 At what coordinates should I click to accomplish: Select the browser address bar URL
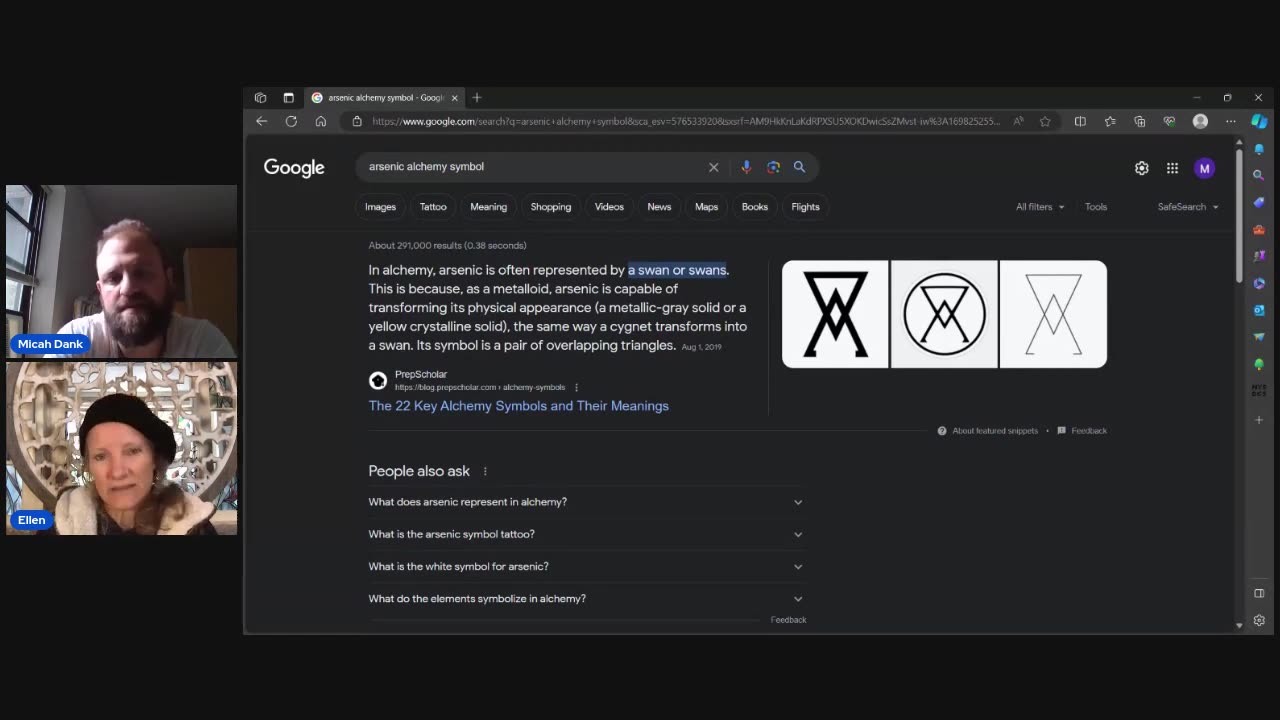click(685, 121)
